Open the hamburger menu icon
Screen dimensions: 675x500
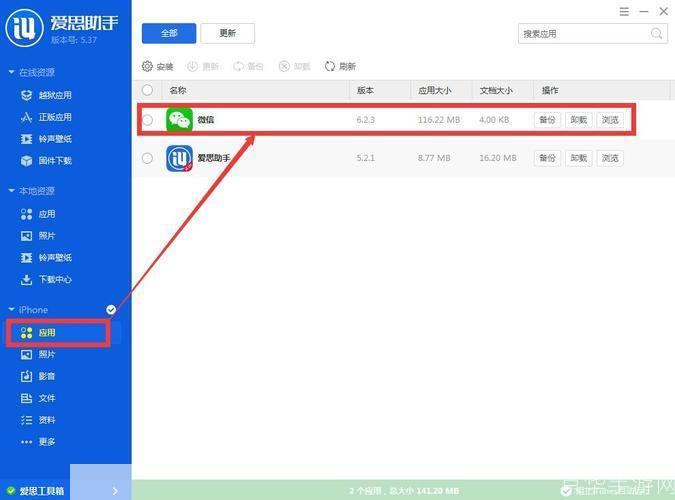click(x=624, y=12)
